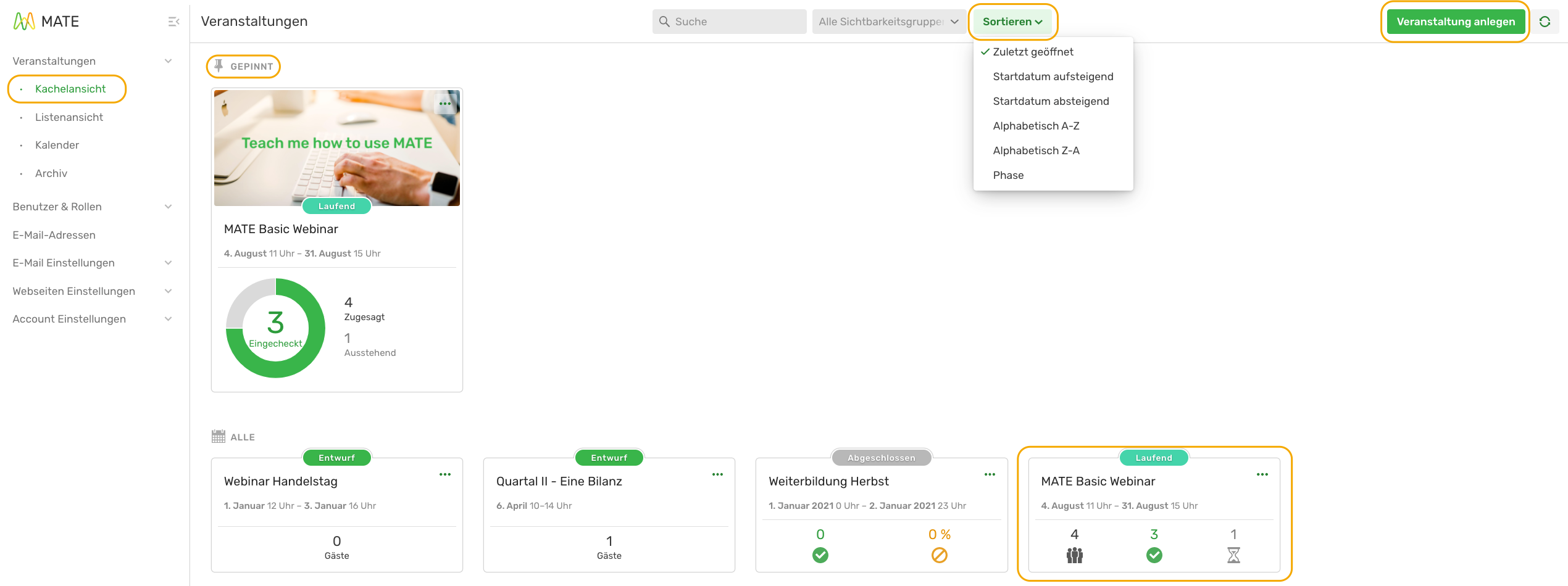The image size is (1568, 586).
Task: Click '0 %' value in Weiterbildung Herbst
Action: click(940, 534)
